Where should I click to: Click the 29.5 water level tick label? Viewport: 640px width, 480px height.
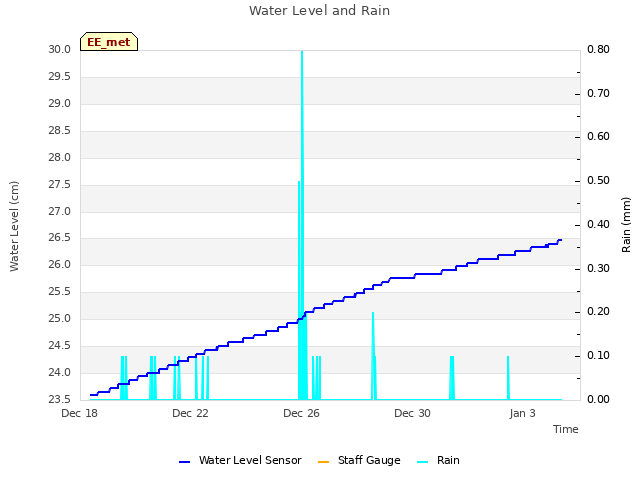pos(60,76)
